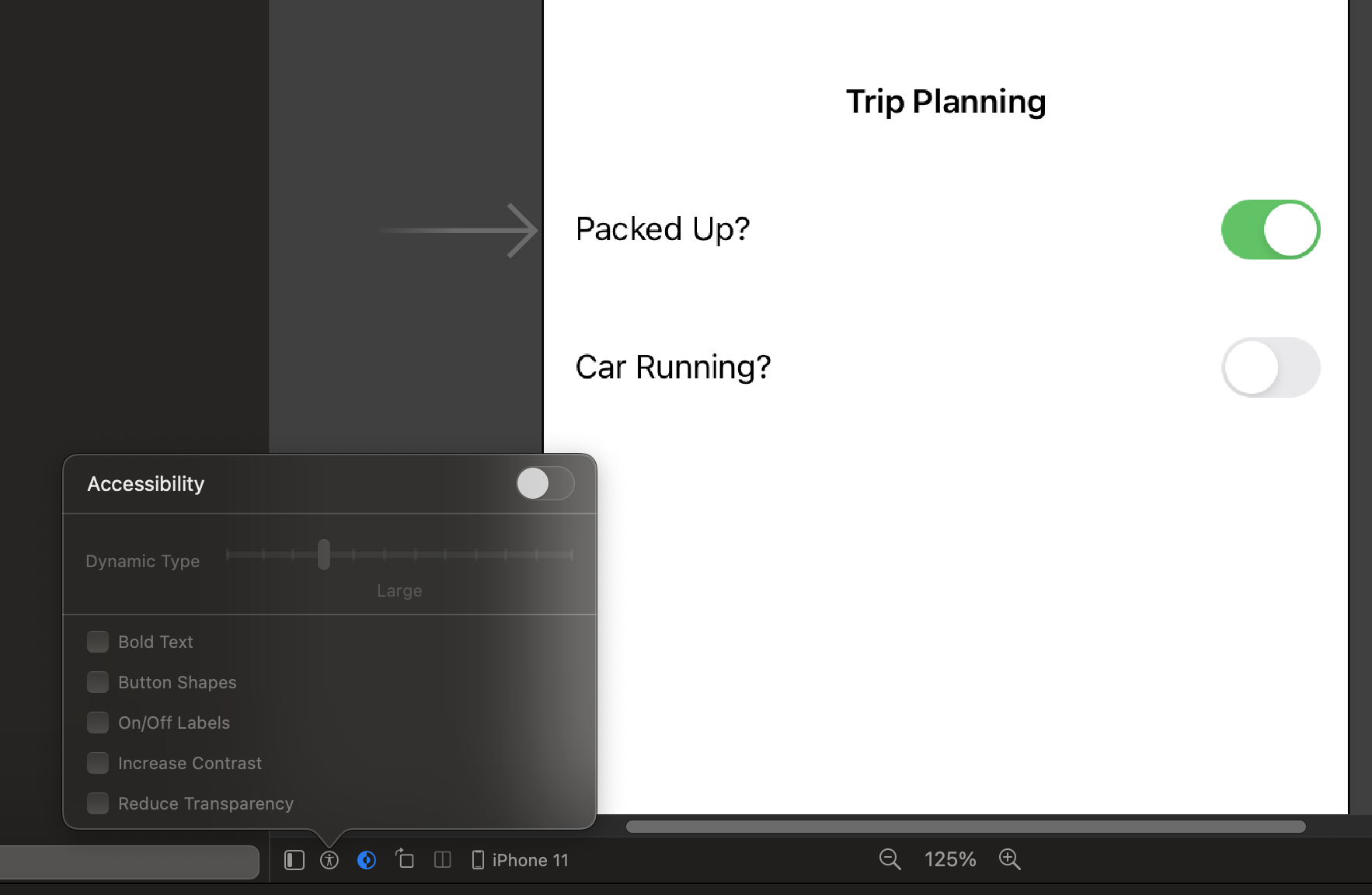The width and height of the screenshot is (1372, 895).
Task: Click the rotate orientation icon
Action: coord(405,859)
